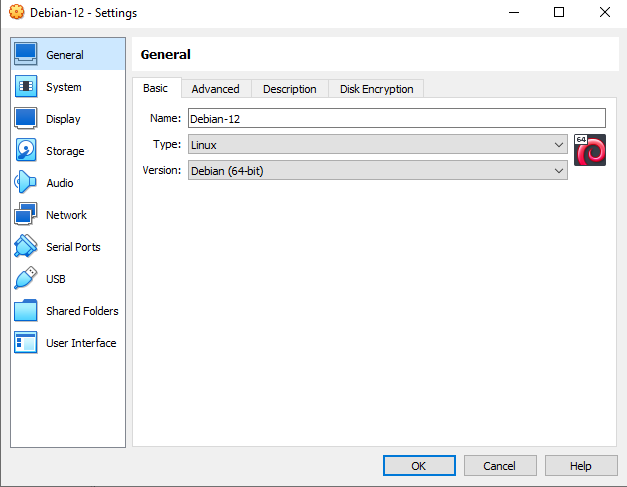Click the Debian OS logo icon
The image size is (627, 487).
(590, 150)
